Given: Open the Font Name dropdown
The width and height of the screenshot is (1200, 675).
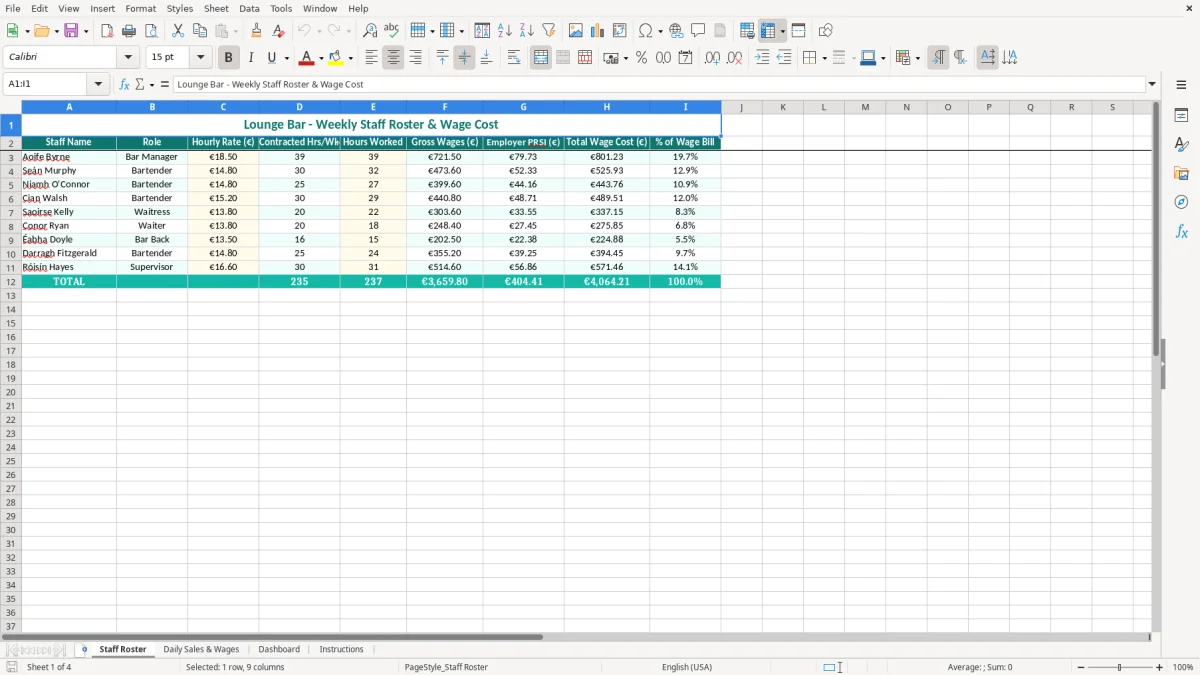Looking at the screenshot, I should coord(127,58).
